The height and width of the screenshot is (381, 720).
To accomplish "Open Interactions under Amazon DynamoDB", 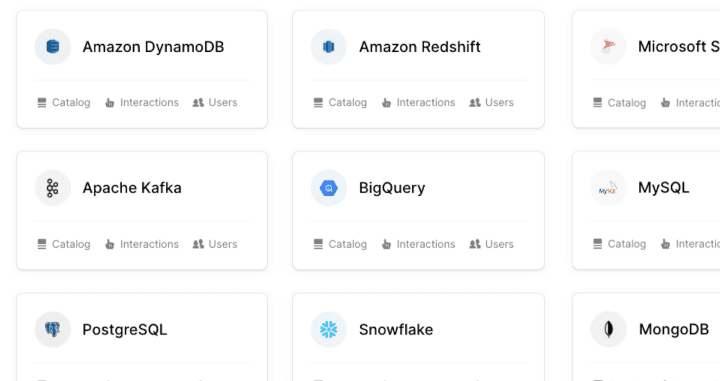I will (142, 102).
